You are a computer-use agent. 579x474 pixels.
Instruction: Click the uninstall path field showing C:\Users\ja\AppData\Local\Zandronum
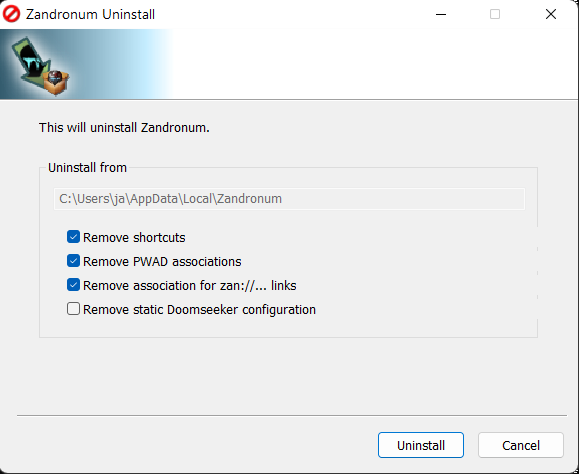289,199
